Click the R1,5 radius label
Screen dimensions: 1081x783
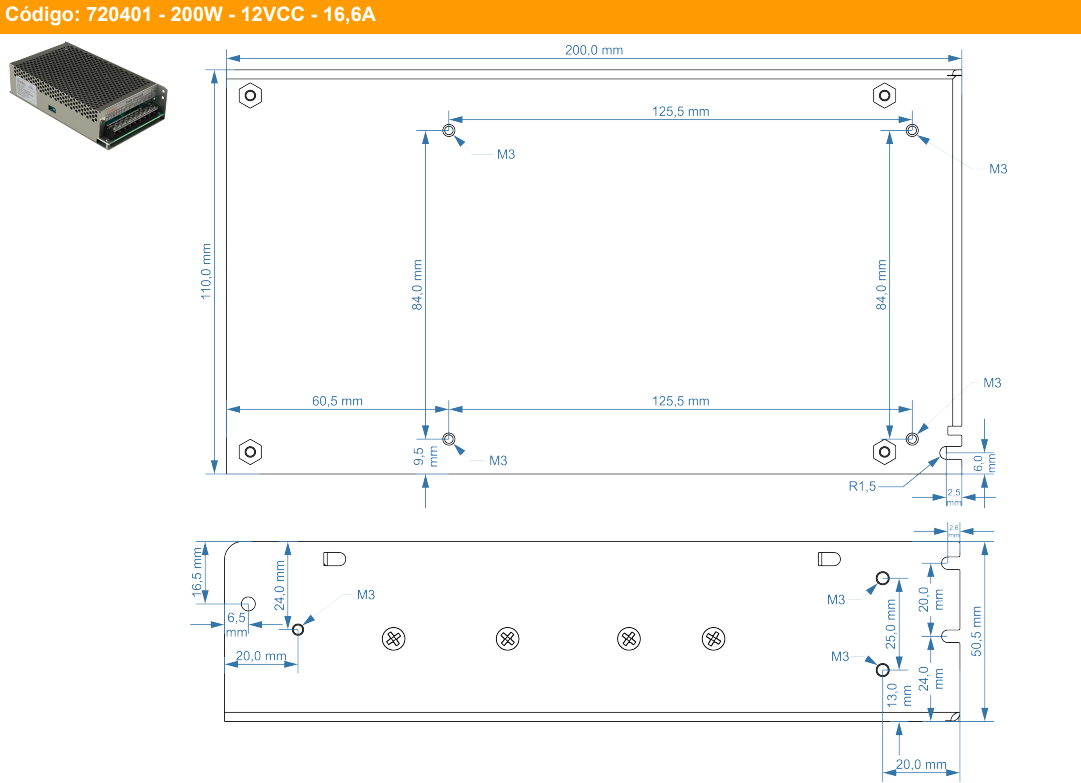pyautogui.click(x=862, y=486)
